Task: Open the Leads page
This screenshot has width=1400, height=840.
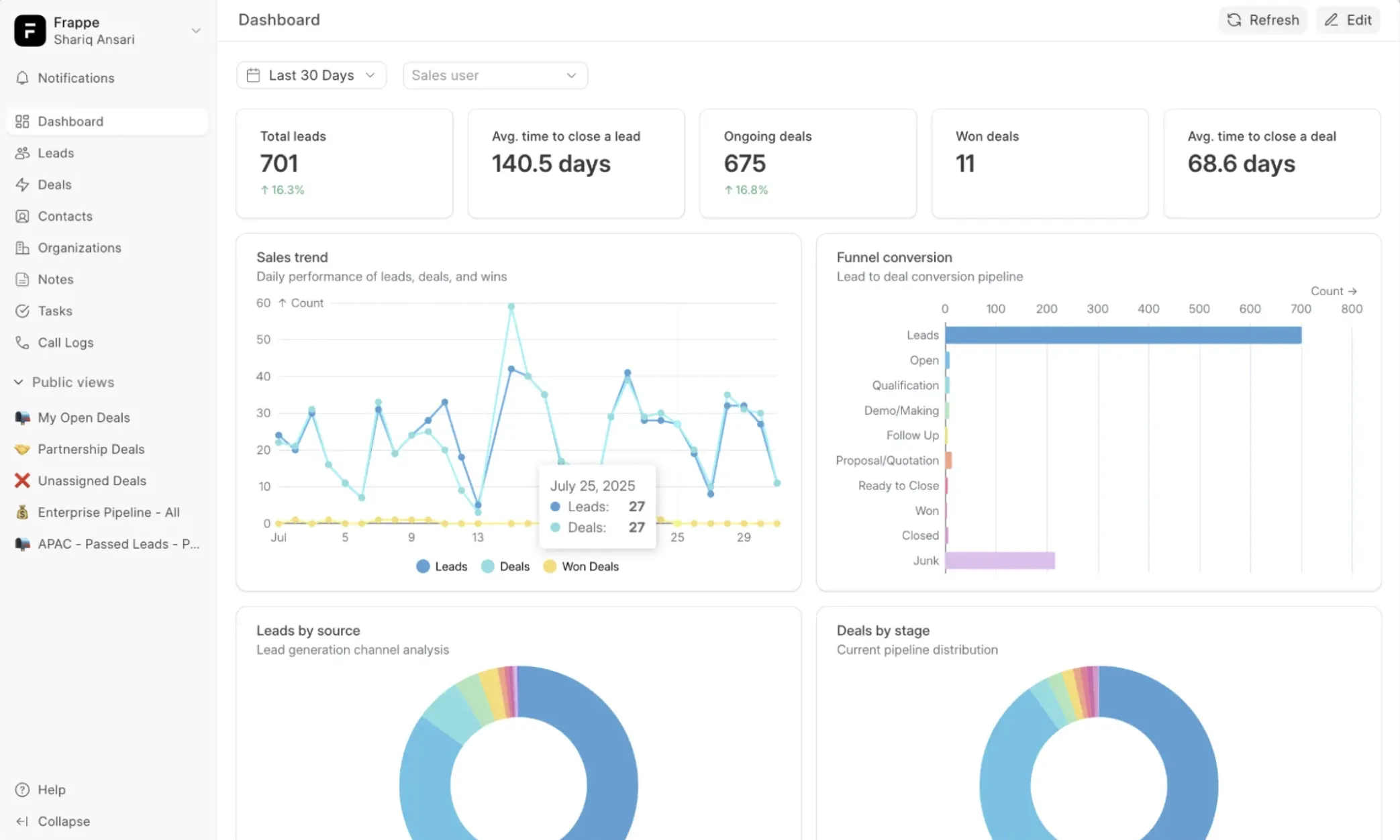Action: click(107, 153)
